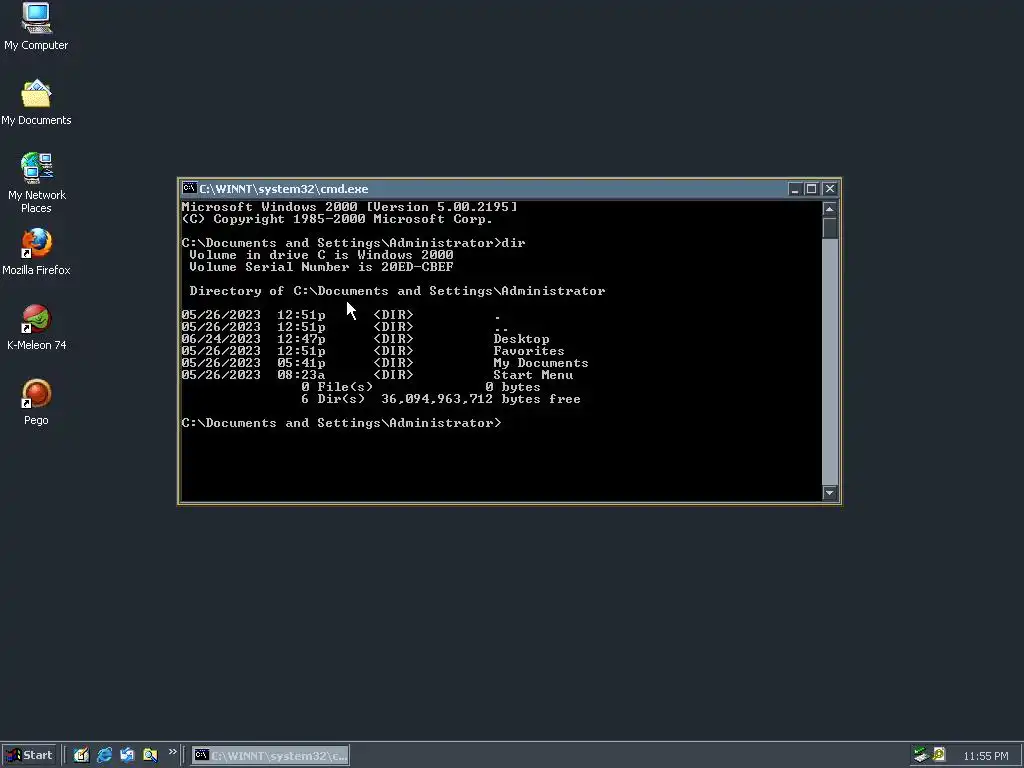Click the console scrollbar down arrow
The height and width of the screenshot is (768, 1024).
829,493
